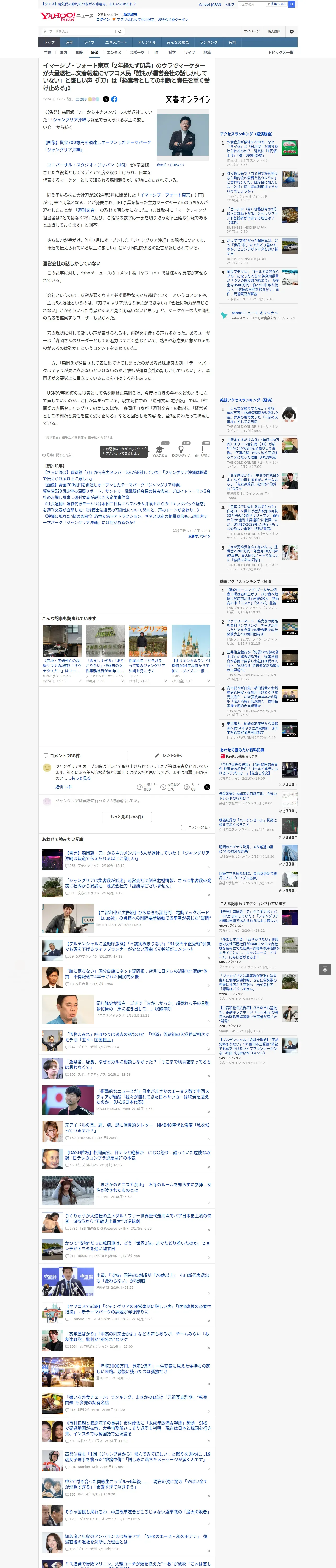Open the 4:31 video ranking thumbnail

pos(290,595)
